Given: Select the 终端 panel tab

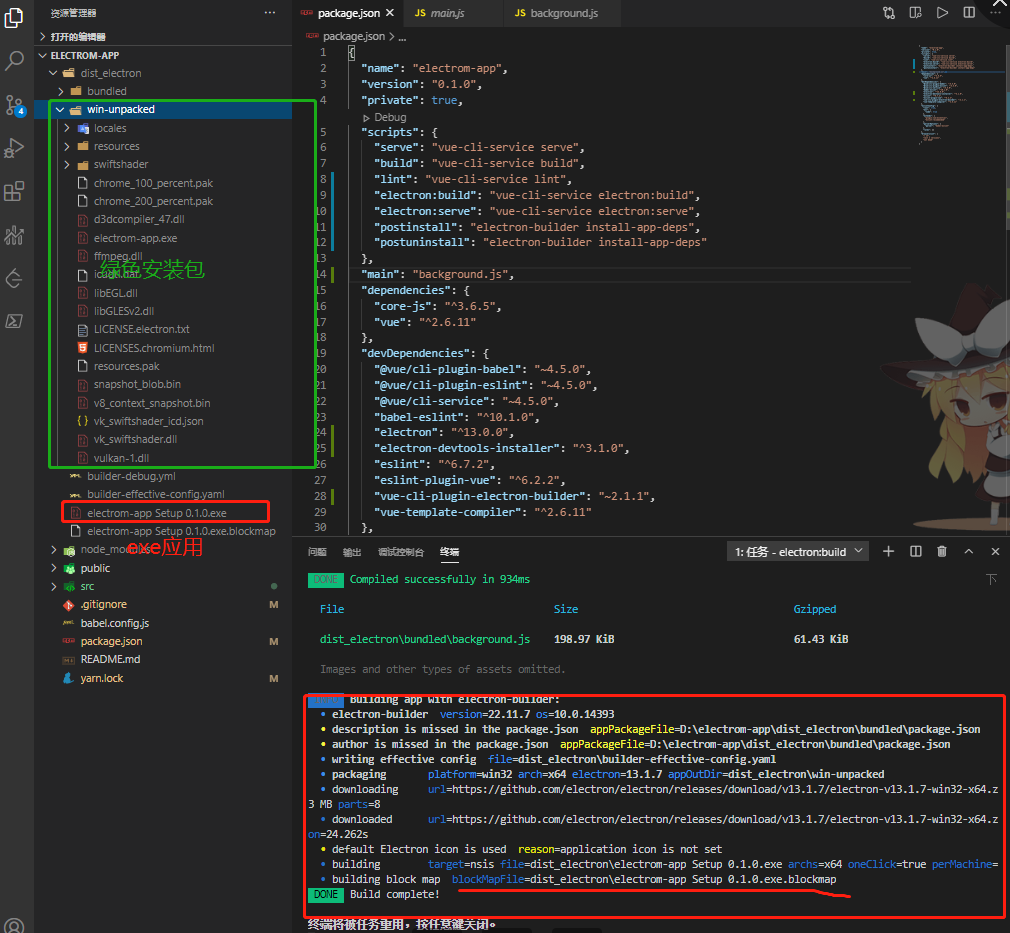Looking at the screenshot, I should [449, 552].
